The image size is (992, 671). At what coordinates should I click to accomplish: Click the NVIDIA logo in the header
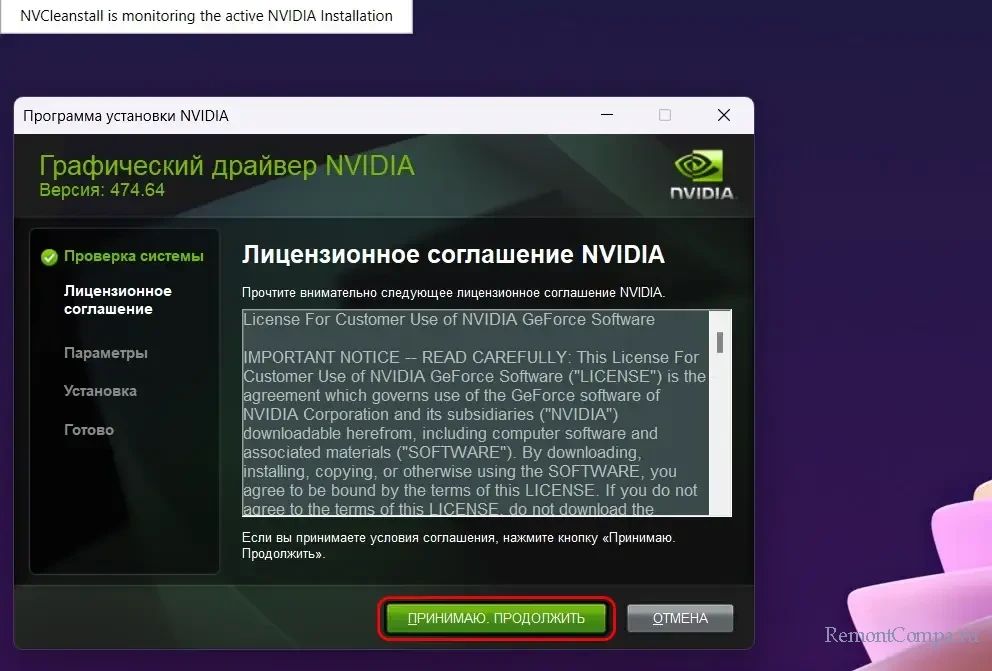[x=702, y=175]
